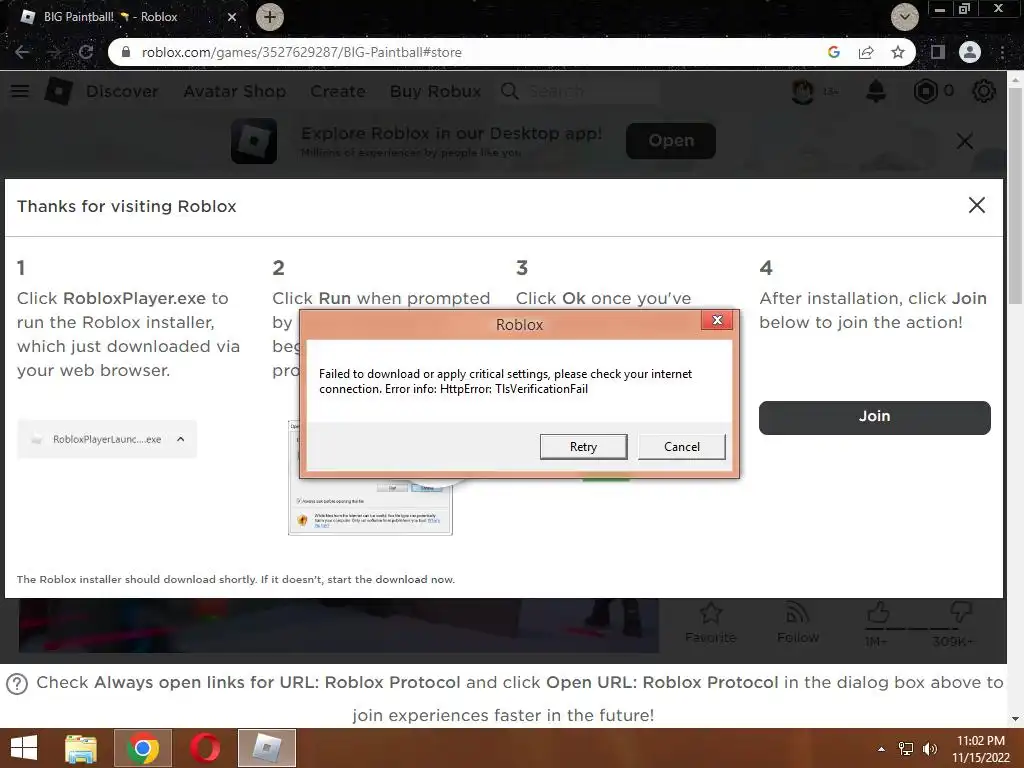This screenshot has height=768, width=1024.
Task: Reload the page with the refresh icon
Action: [x=86, y=52]
